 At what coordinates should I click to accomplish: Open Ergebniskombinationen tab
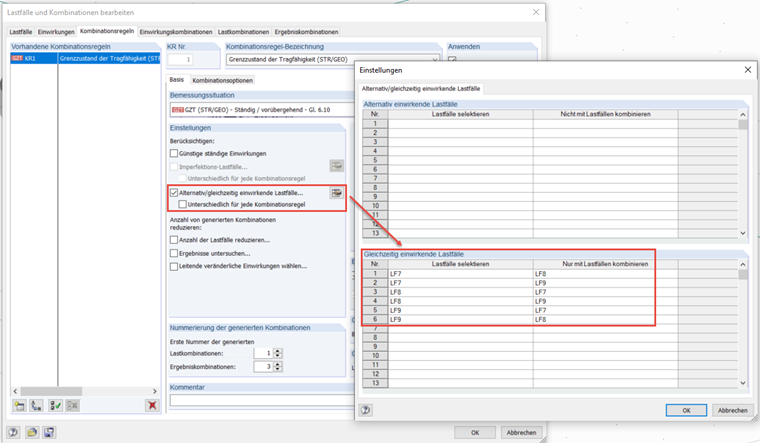point(306,32)
